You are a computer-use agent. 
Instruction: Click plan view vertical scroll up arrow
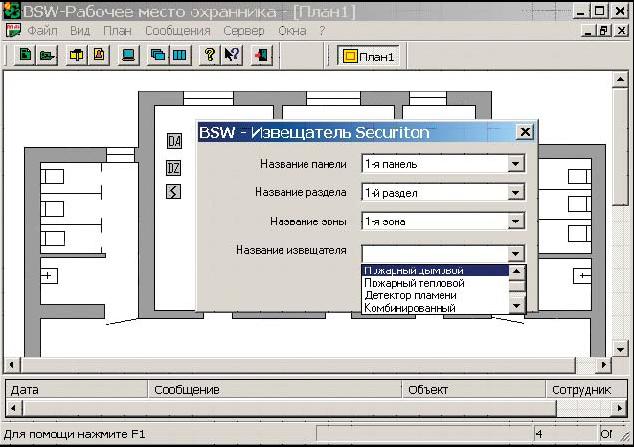click(x=620, y=80)
